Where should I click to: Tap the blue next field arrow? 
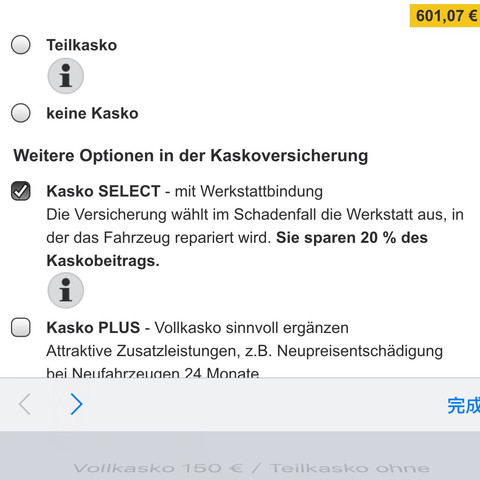point(76,404)
